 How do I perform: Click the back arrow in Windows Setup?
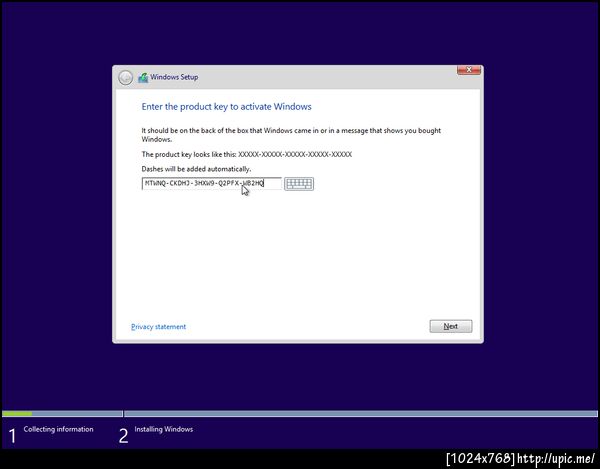(x=126, y=78)
